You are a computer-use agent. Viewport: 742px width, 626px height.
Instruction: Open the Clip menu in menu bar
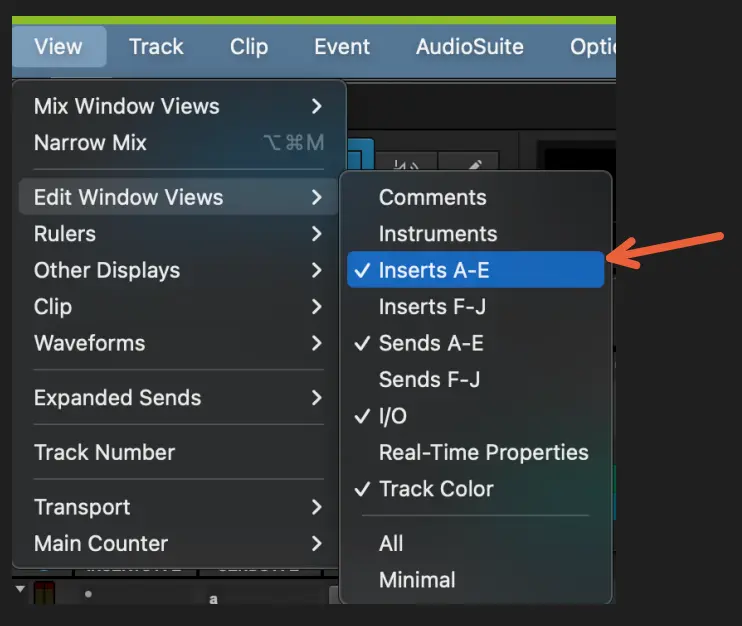248,47
